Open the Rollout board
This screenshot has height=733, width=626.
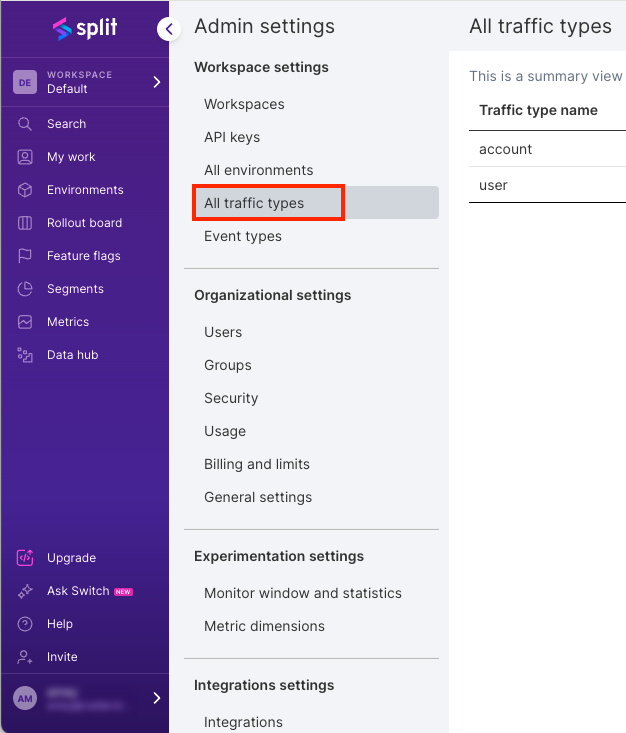click(85, 223)
